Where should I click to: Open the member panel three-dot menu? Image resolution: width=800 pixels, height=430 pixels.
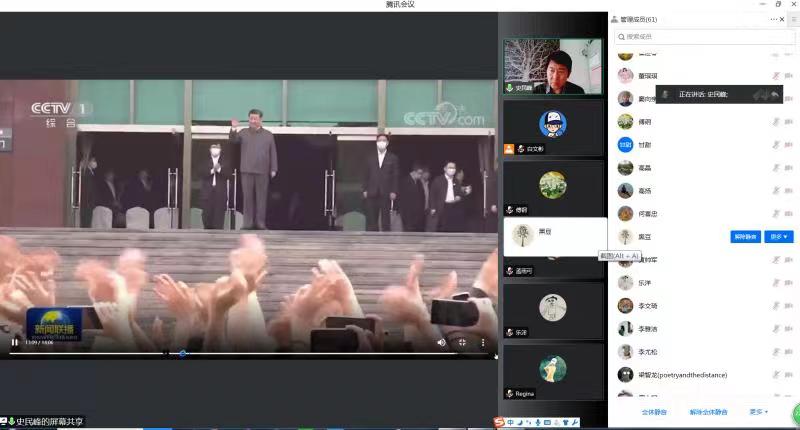[775, 19]
